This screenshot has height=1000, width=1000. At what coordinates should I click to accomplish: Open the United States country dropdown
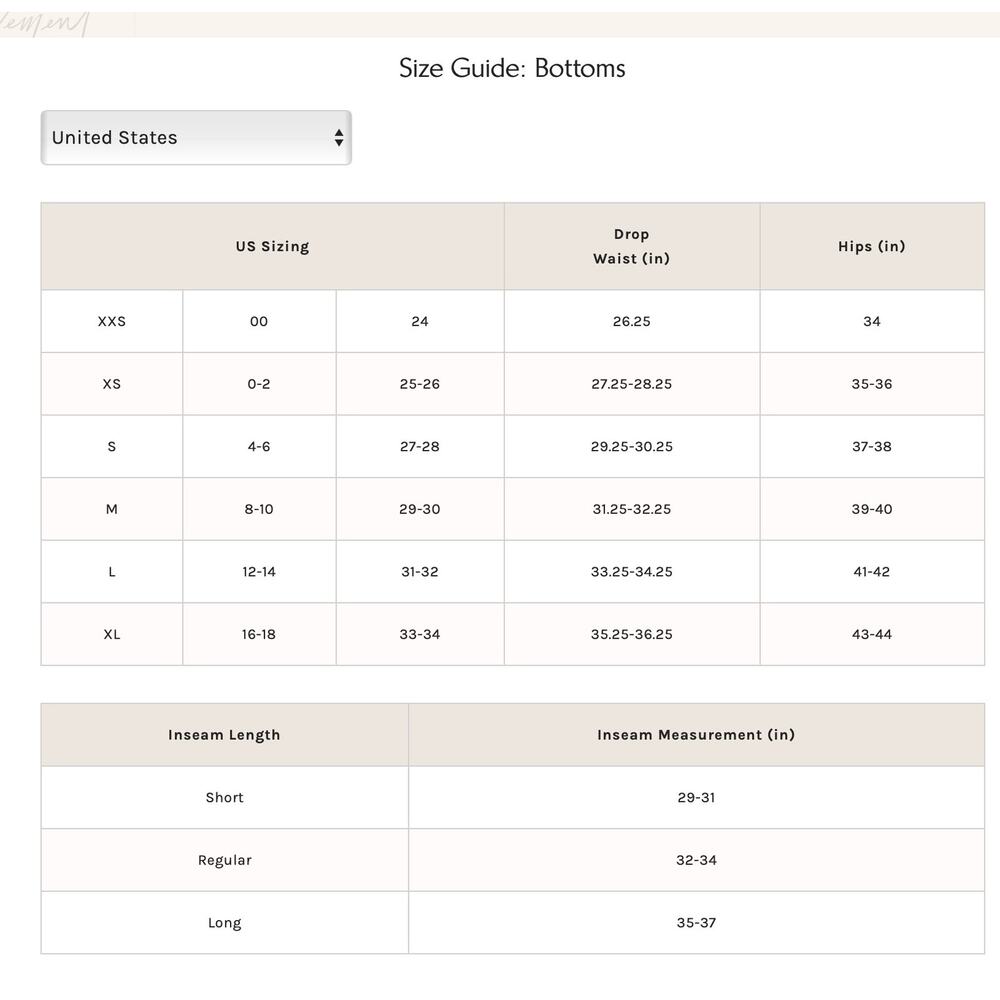[x=195, y=138]
